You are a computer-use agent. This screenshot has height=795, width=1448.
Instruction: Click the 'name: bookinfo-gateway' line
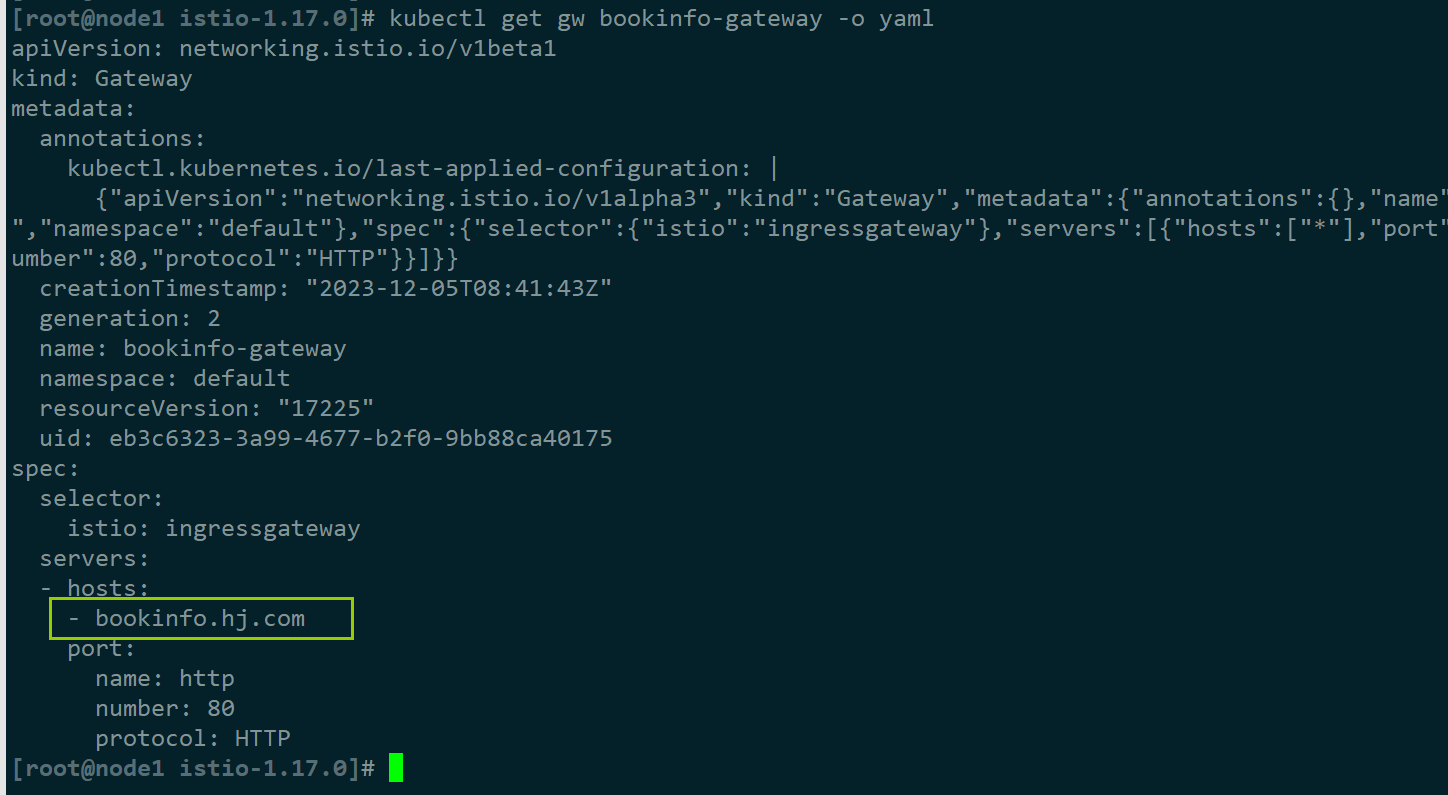(193, 348)
